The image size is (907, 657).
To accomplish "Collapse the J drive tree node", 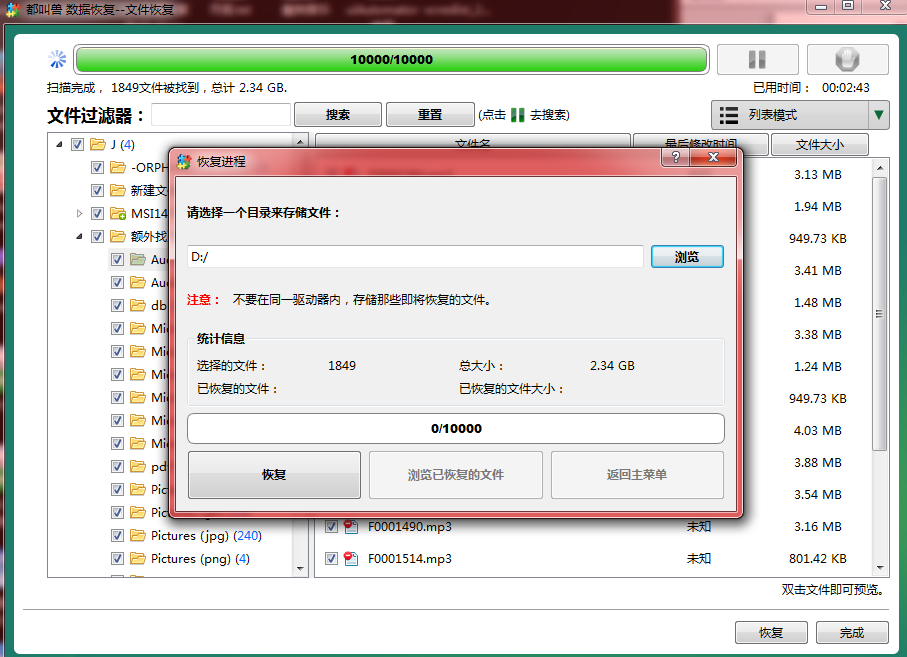I will (59, 144).
